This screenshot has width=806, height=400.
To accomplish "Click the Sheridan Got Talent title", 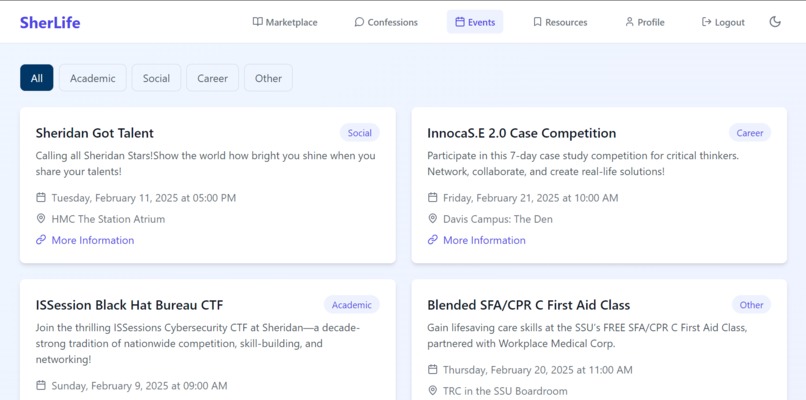I will coord(95,133).
